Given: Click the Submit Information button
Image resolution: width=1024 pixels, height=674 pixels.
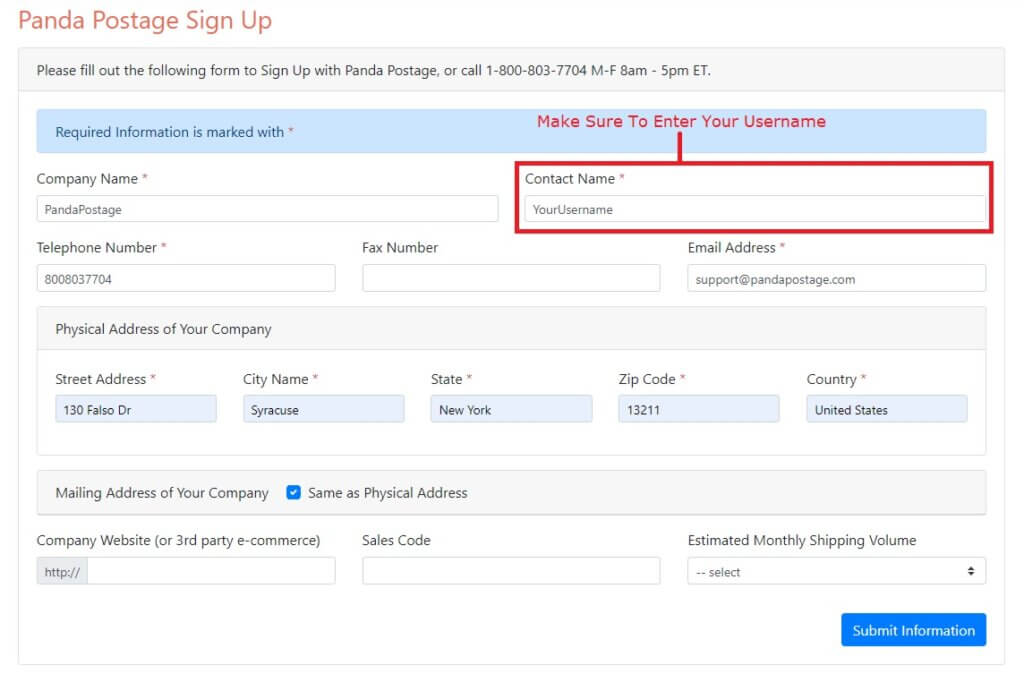Looking at the screenshot, I should tap(914, 630).
